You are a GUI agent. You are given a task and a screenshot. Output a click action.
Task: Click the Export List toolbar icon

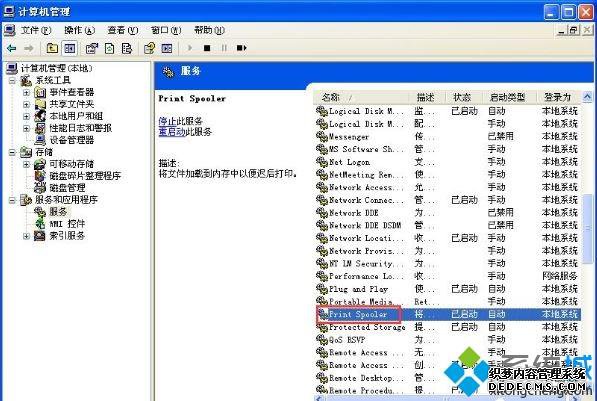tap(127, 48)
